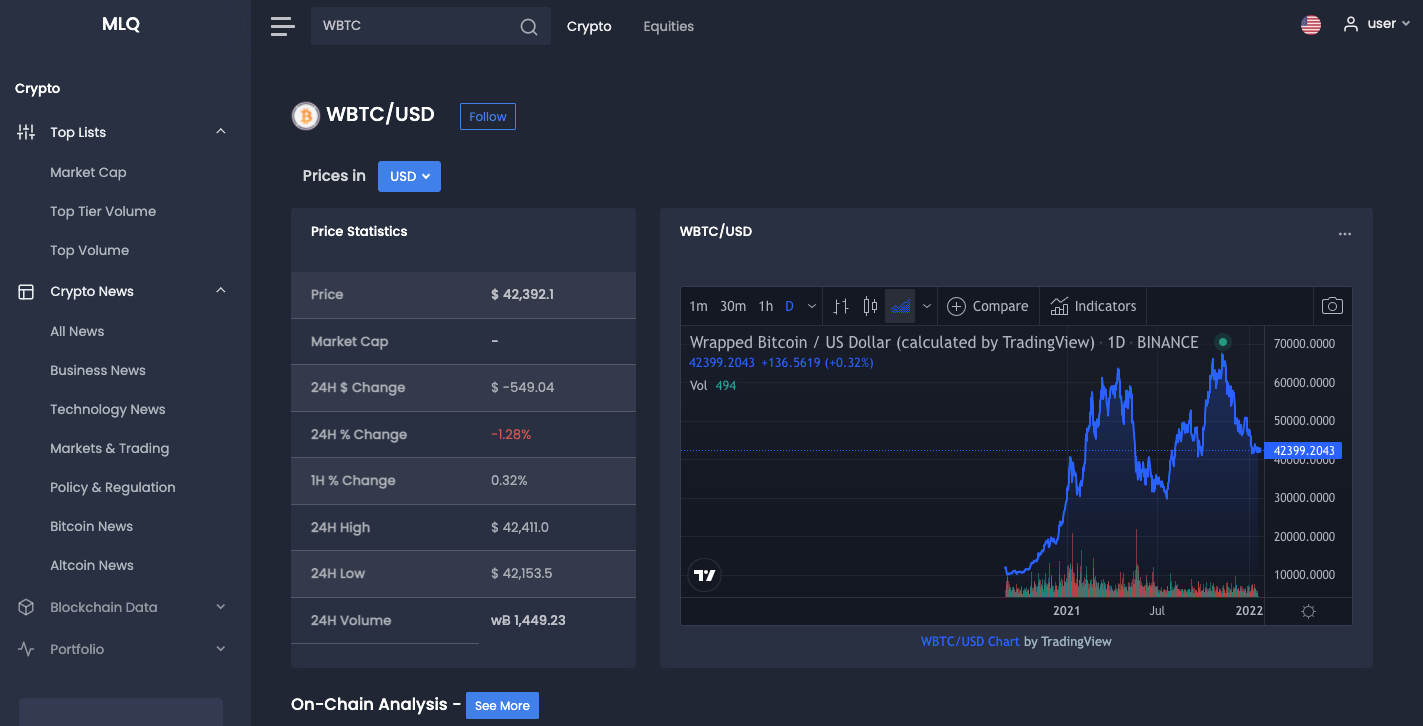This screenshot has width=1423, height=726.
Task: Select the Candles chart style icon
Action: [x=870, y=306]
